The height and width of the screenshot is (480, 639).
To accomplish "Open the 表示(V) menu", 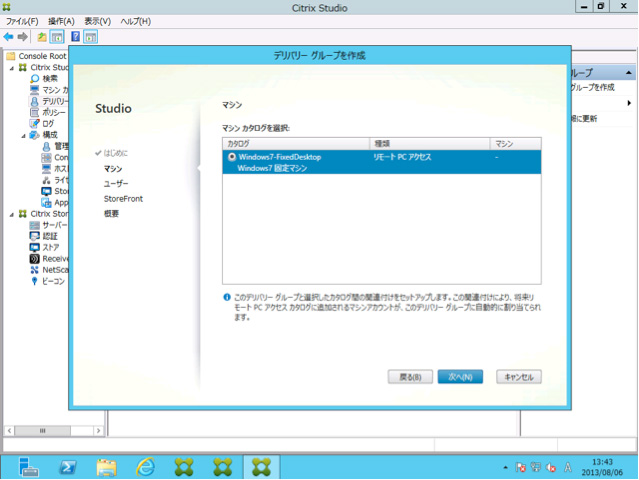I will 97,22.
